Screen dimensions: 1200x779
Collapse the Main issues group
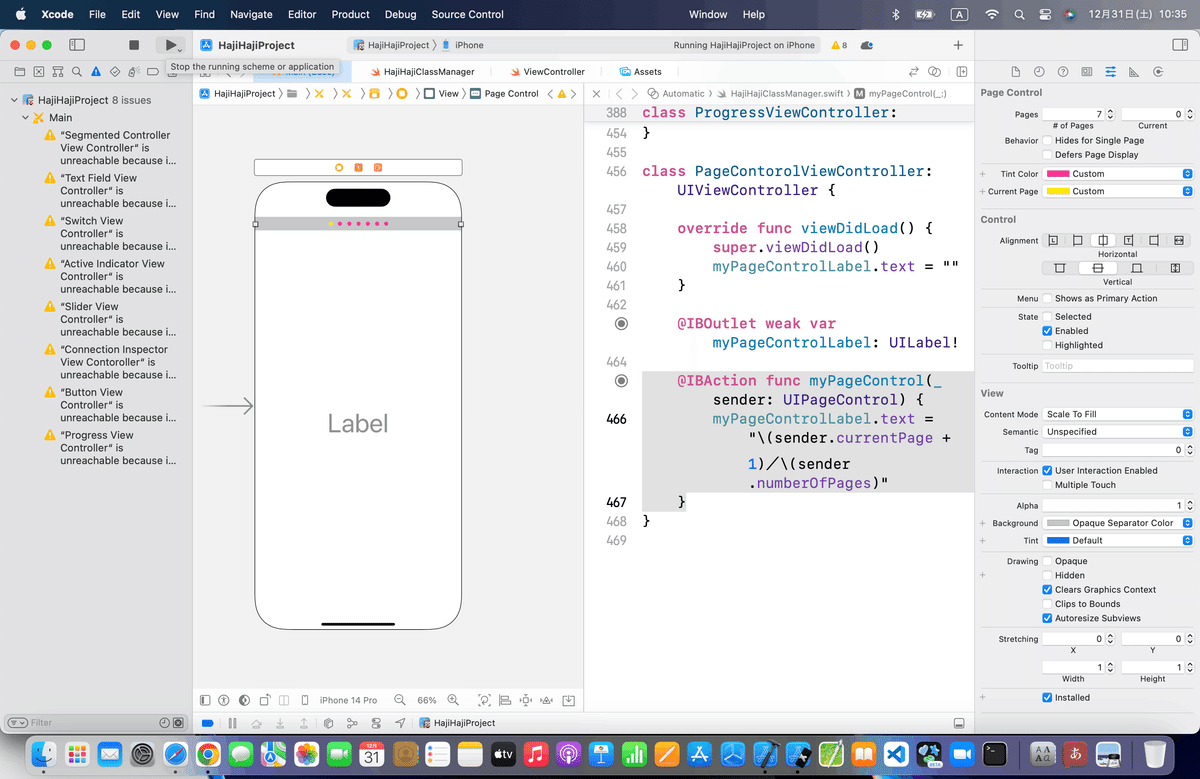click(x=26, y=118)
